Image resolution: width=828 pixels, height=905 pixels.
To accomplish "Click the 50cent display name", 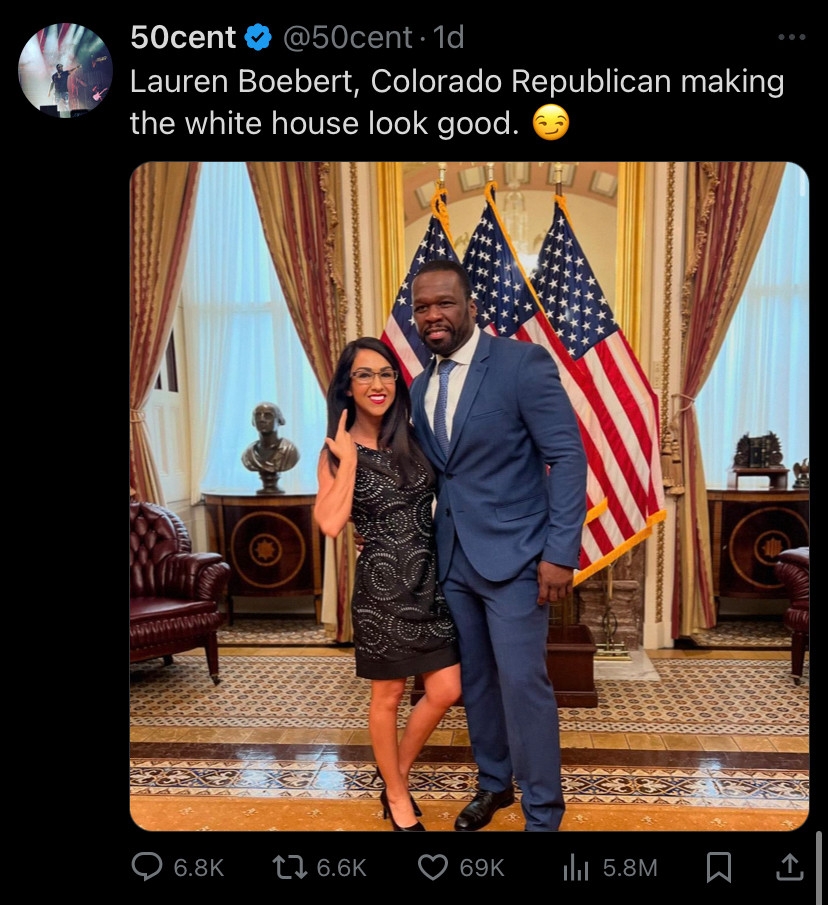I will pos(183,38).
